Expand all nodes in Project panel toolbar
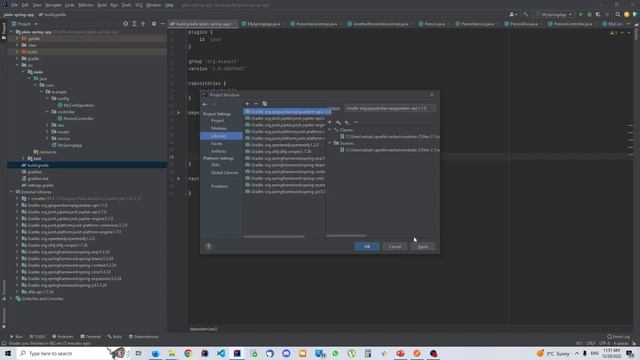This screenshot has width=640, height=360. tap(134, 24)
